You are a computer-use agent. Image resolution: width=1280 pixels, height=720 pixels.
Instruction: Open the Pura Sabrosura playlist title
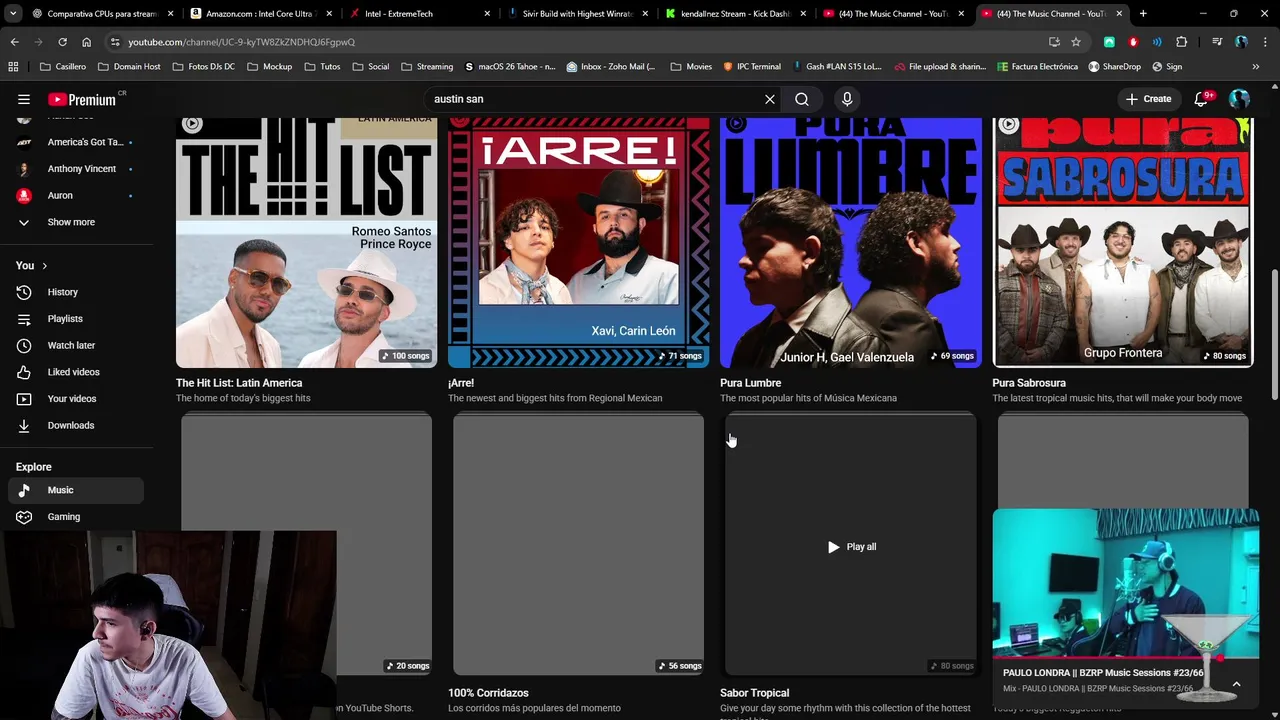[x=1029, y=383]
